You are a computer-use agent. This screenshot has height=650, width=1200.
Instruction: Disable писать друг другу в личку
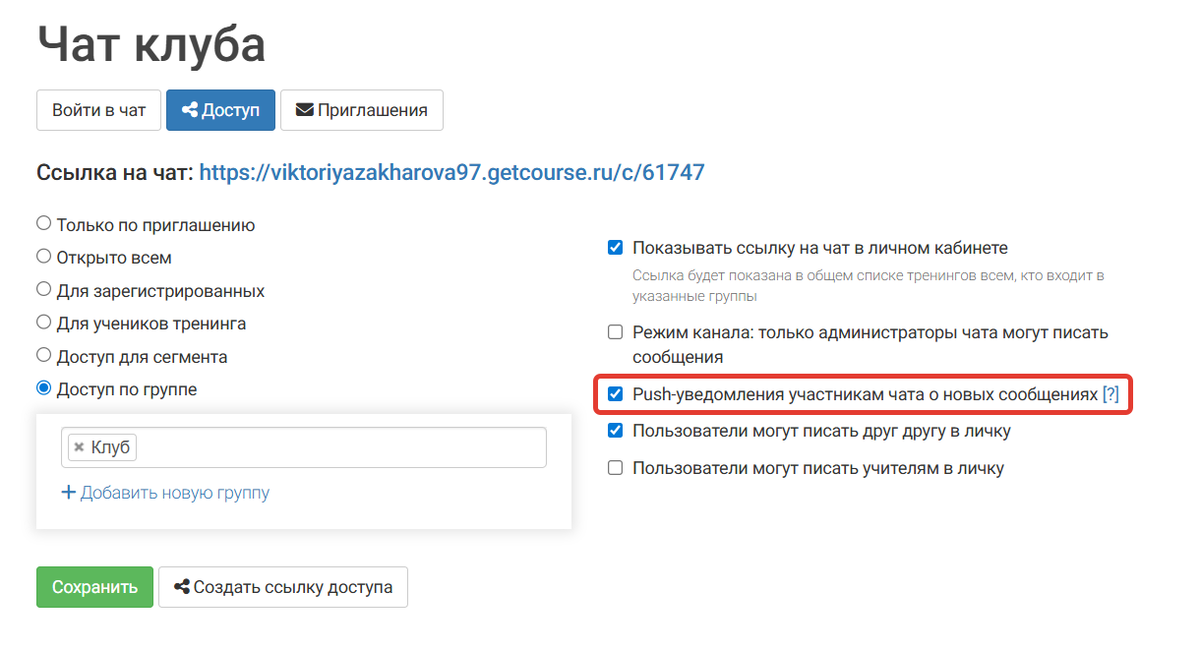coord(614,430)
